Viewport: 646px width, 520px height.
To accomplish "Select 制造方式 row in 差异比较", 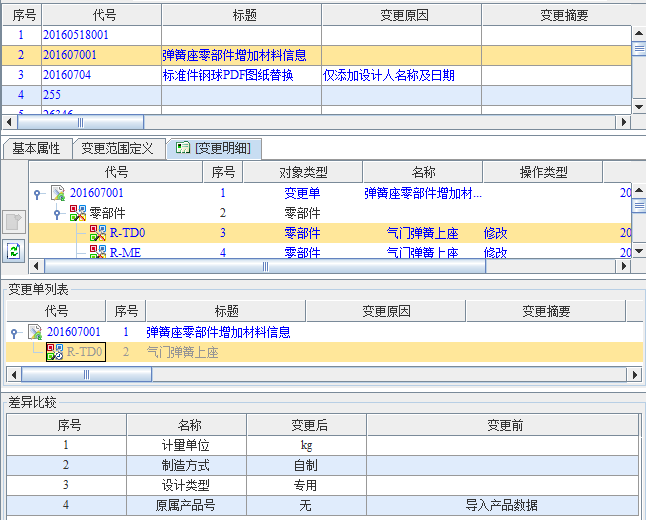I will [323, 465].
